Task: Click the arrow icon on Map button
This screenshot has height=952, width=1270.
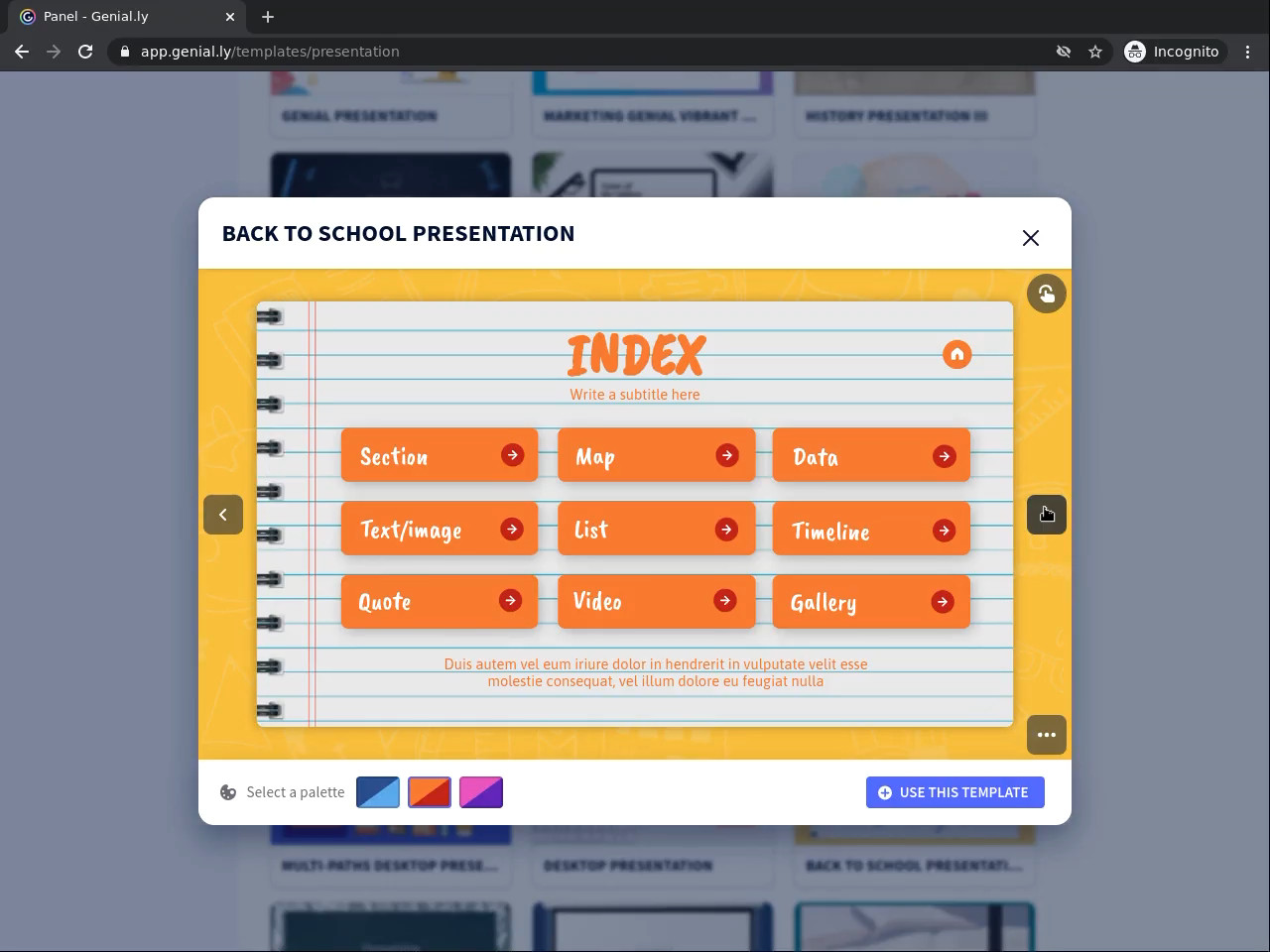Action: click(727, 455)
